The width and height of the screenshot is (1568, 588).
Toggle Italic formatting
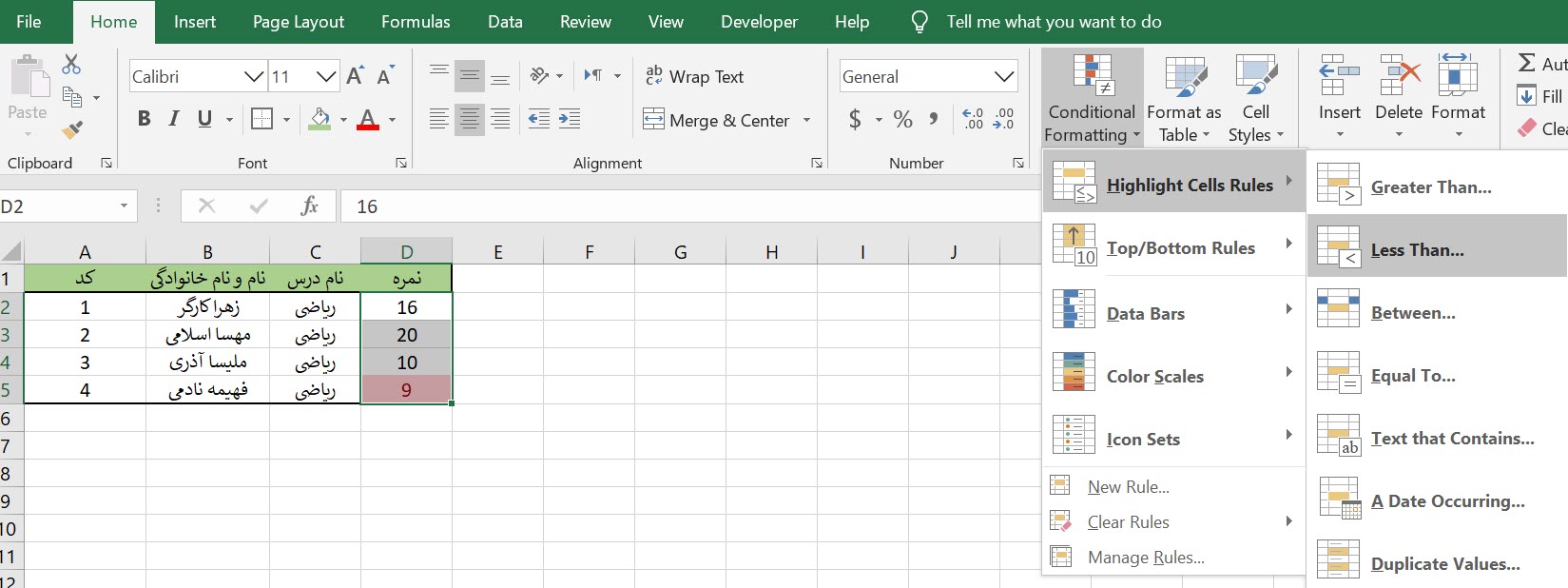coord(174,119)
